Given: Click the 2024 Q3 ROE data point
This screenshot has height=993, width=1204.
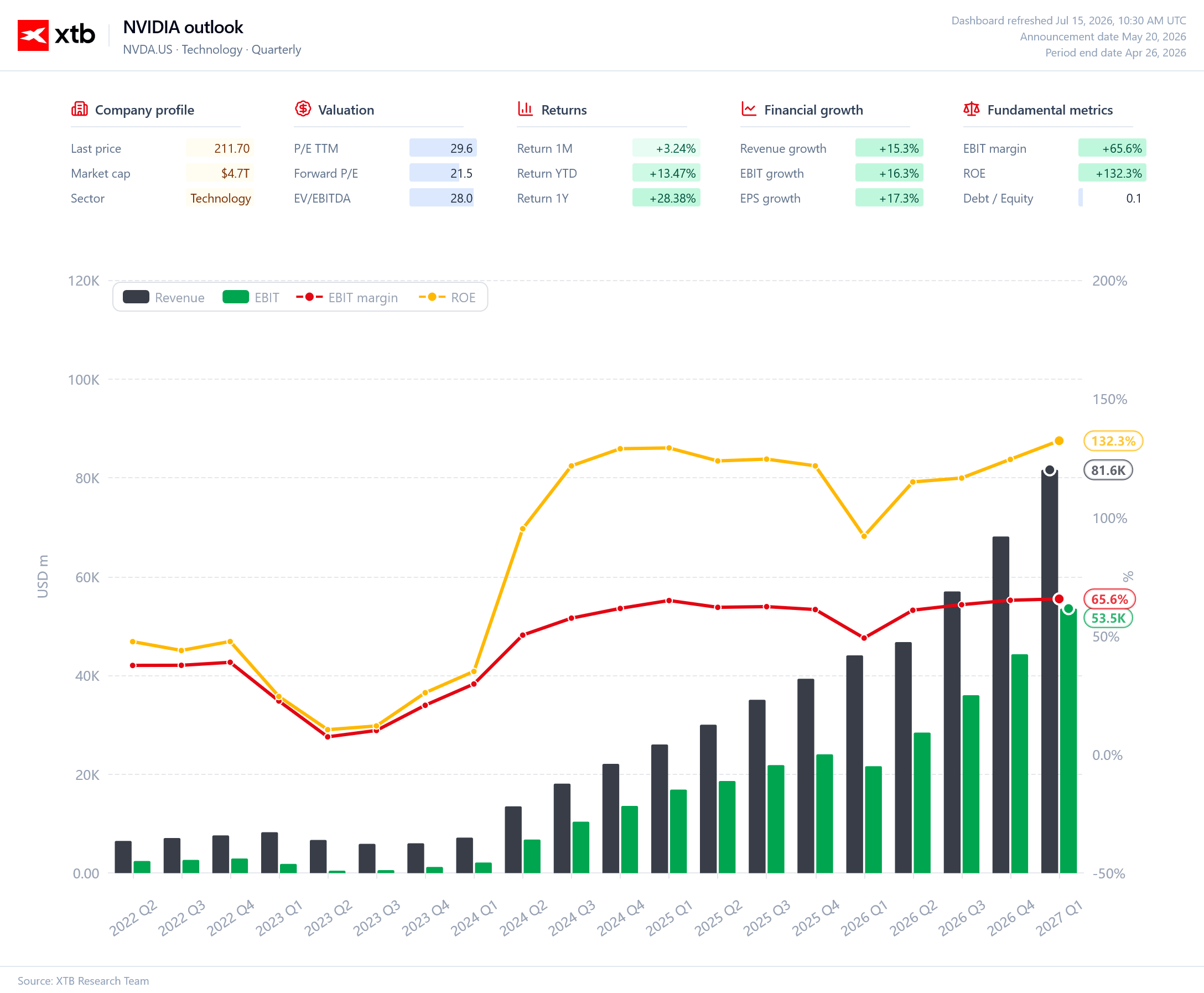Looking at the screenshot, I should click(571, 466).
